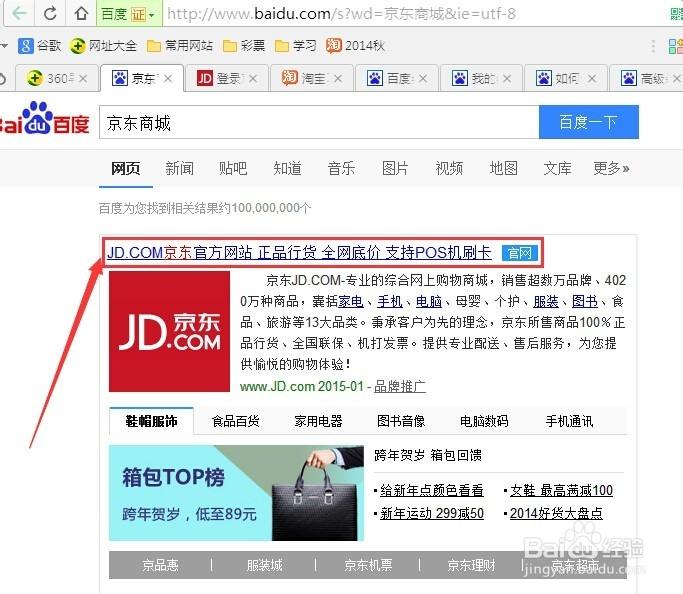Close the JD 登录 tab
Viewport: 683px width, 594px height.
pyautogui.click(x=253, y=78)
